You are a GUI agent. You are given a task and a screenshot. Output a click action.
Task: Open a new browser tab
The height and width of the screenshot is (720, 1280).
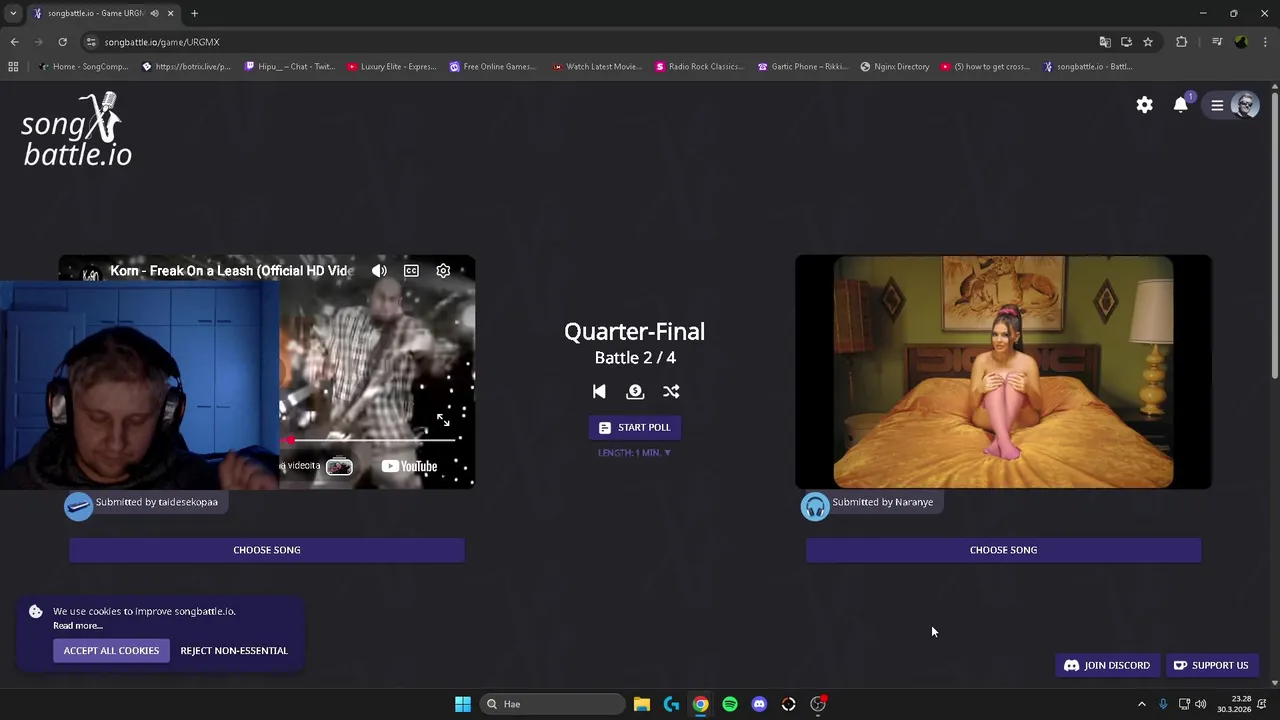click(194, 13)
